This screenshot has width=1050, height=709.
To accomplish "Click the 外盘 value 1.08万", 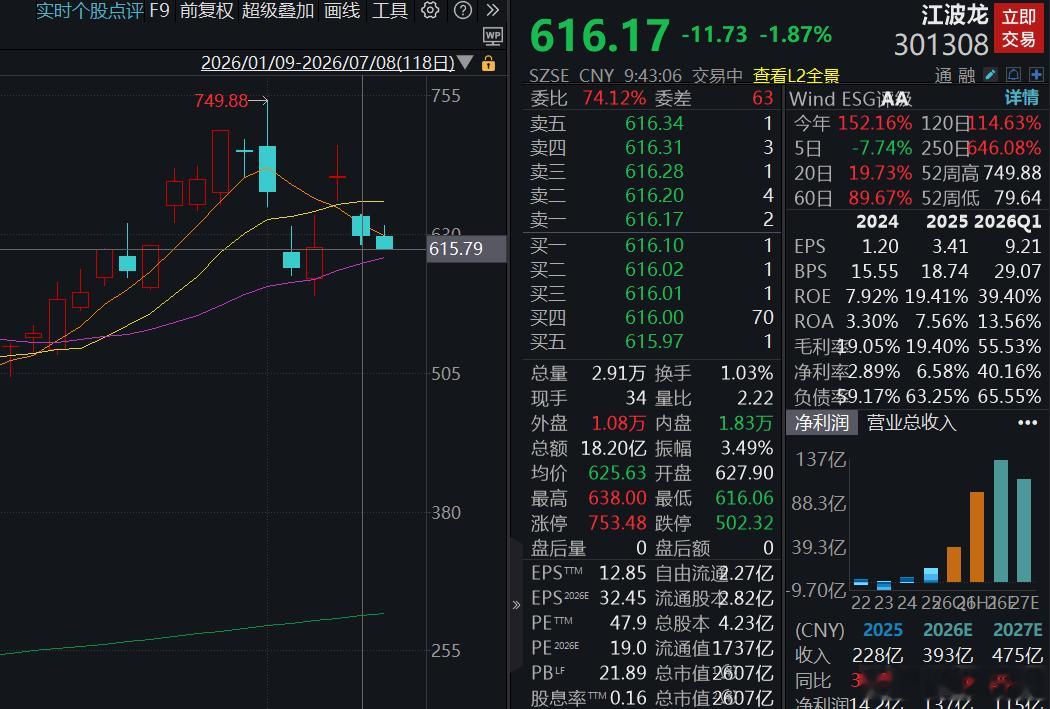I will click(619, 423).
